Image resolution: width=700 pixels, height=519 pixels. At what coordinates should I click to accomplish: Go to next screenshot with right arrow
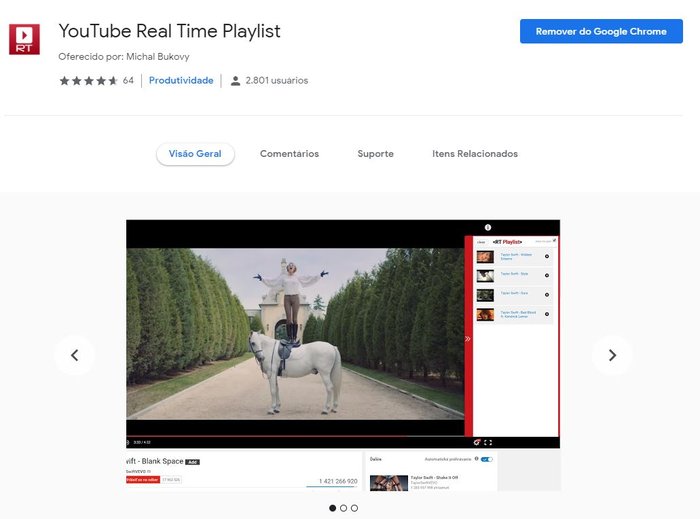click(612, 355)
